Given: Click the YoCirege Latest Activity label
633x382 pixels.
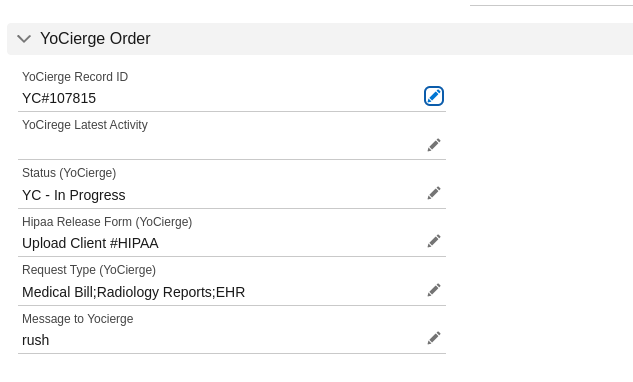Looking at the screenshot, I should tap(85, 125).
